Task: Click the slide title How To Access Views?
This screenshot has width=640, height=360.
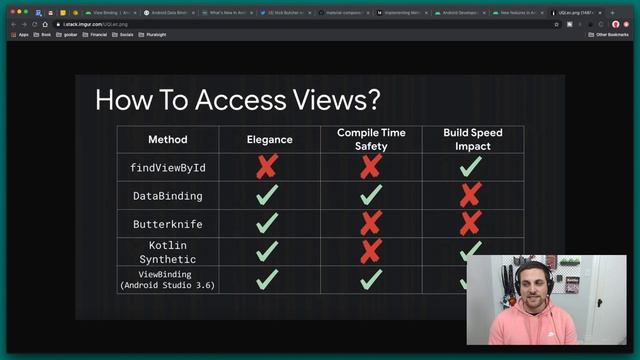Action: (238, 100)
